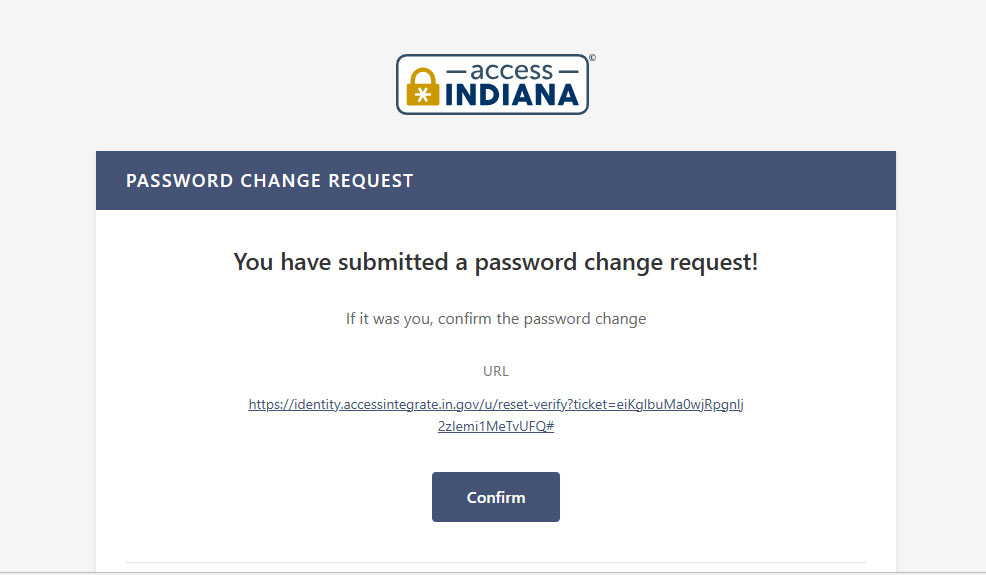The image size is (986, 575).
Task: Click the gold padlock icon in logo
Action: 422,88
